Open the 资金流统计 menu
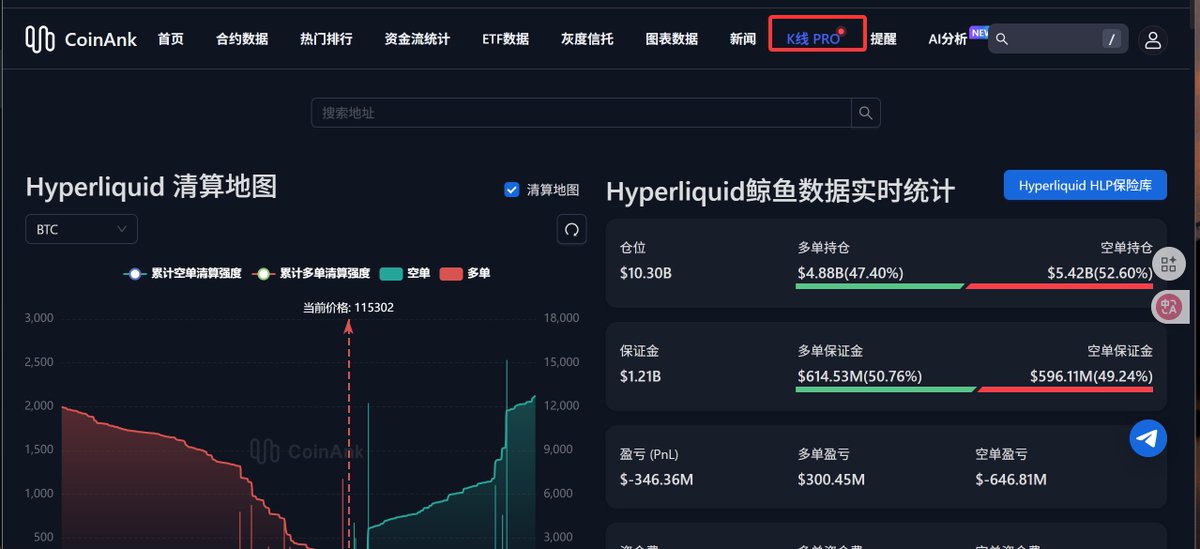Screen dimensions: 1200x549 (417, 39)
